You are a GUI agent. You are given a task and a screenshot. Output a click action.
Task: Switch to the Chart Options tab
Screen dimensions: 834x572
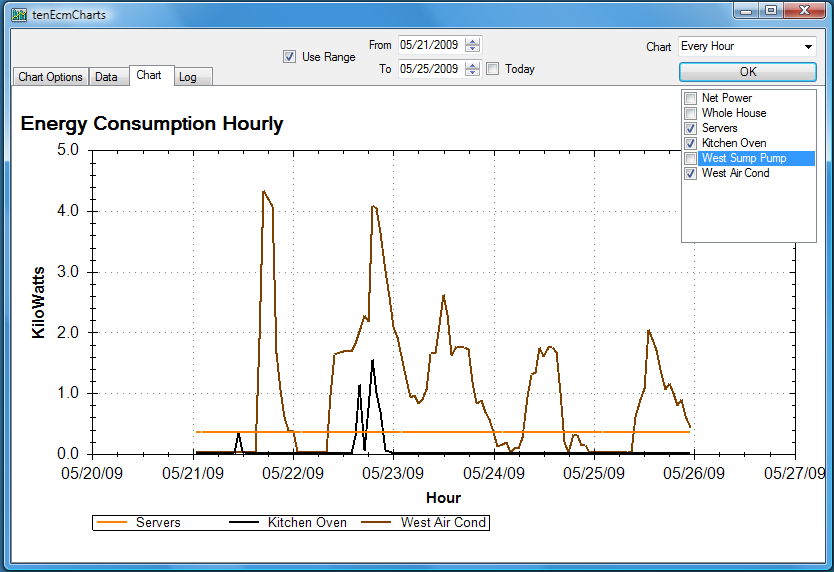tap(51, 77)
